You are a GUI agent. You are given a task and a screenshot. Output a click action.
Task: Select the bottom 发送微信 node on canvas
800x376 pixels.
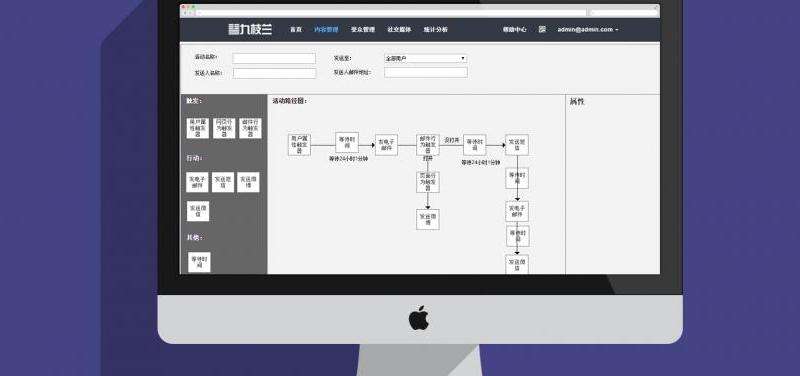coord(517,264)
